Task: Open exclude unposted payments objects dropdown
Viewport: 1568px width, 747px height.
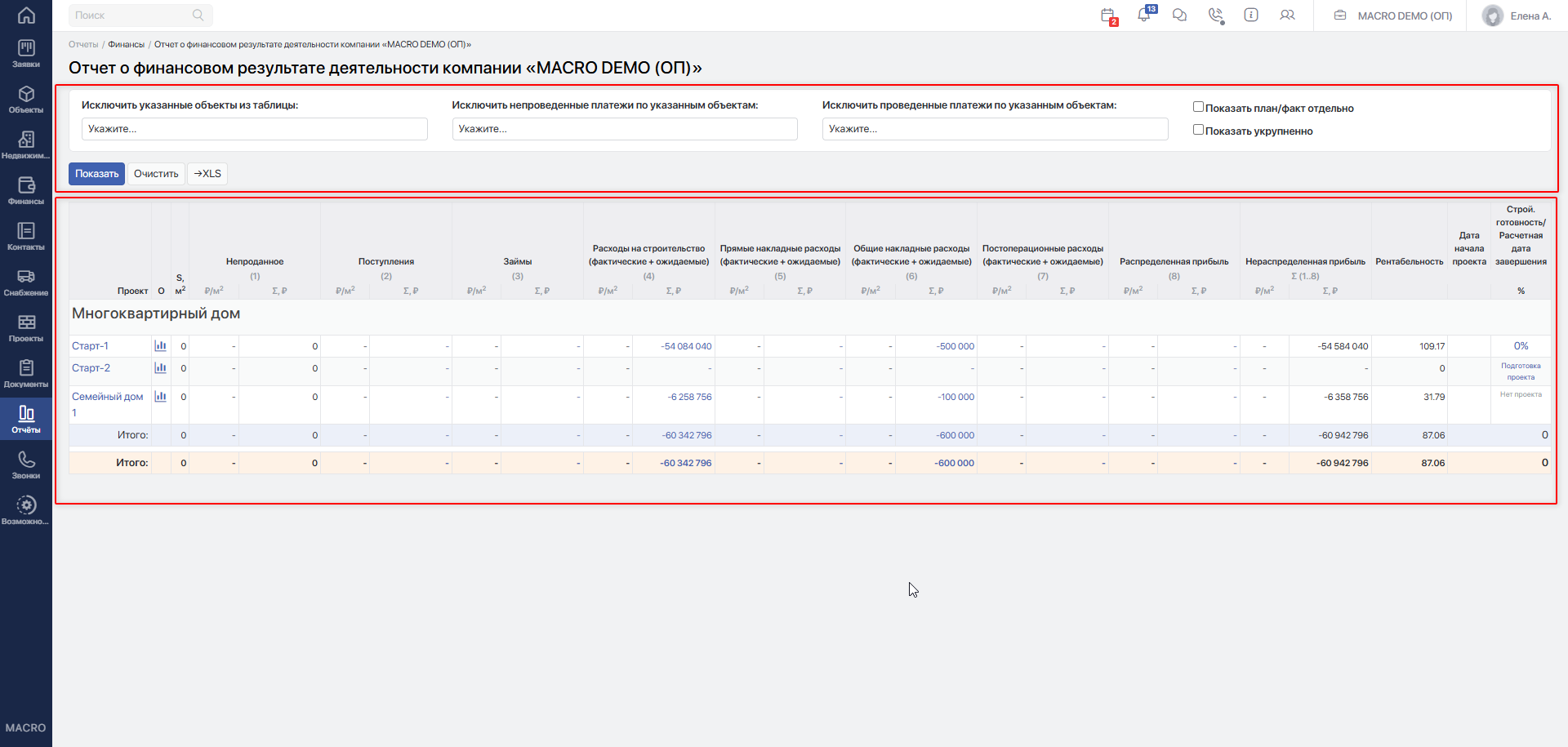Action: (625, 129)
